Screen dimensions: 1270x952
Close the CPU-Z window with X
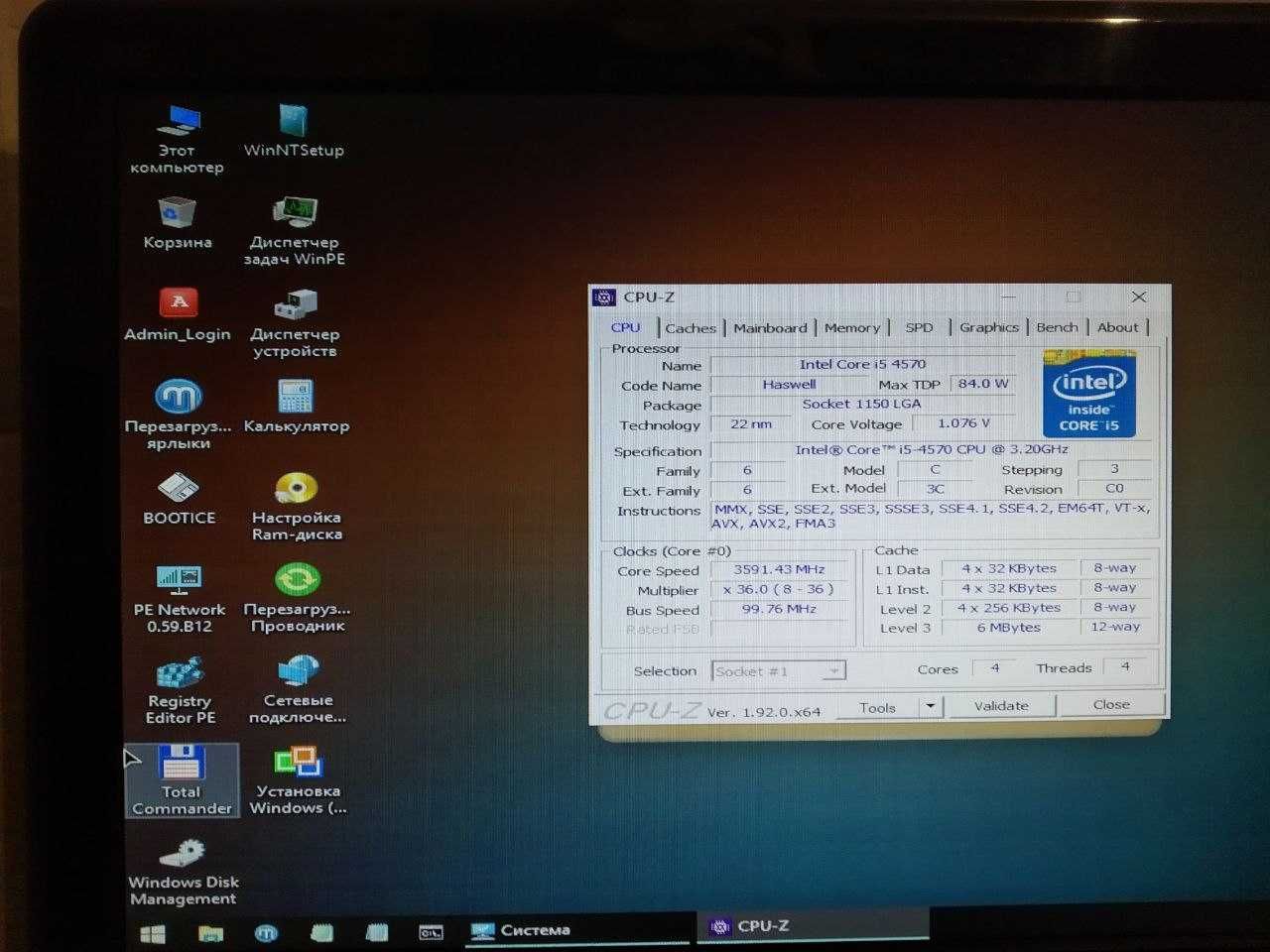[1139, 297]
